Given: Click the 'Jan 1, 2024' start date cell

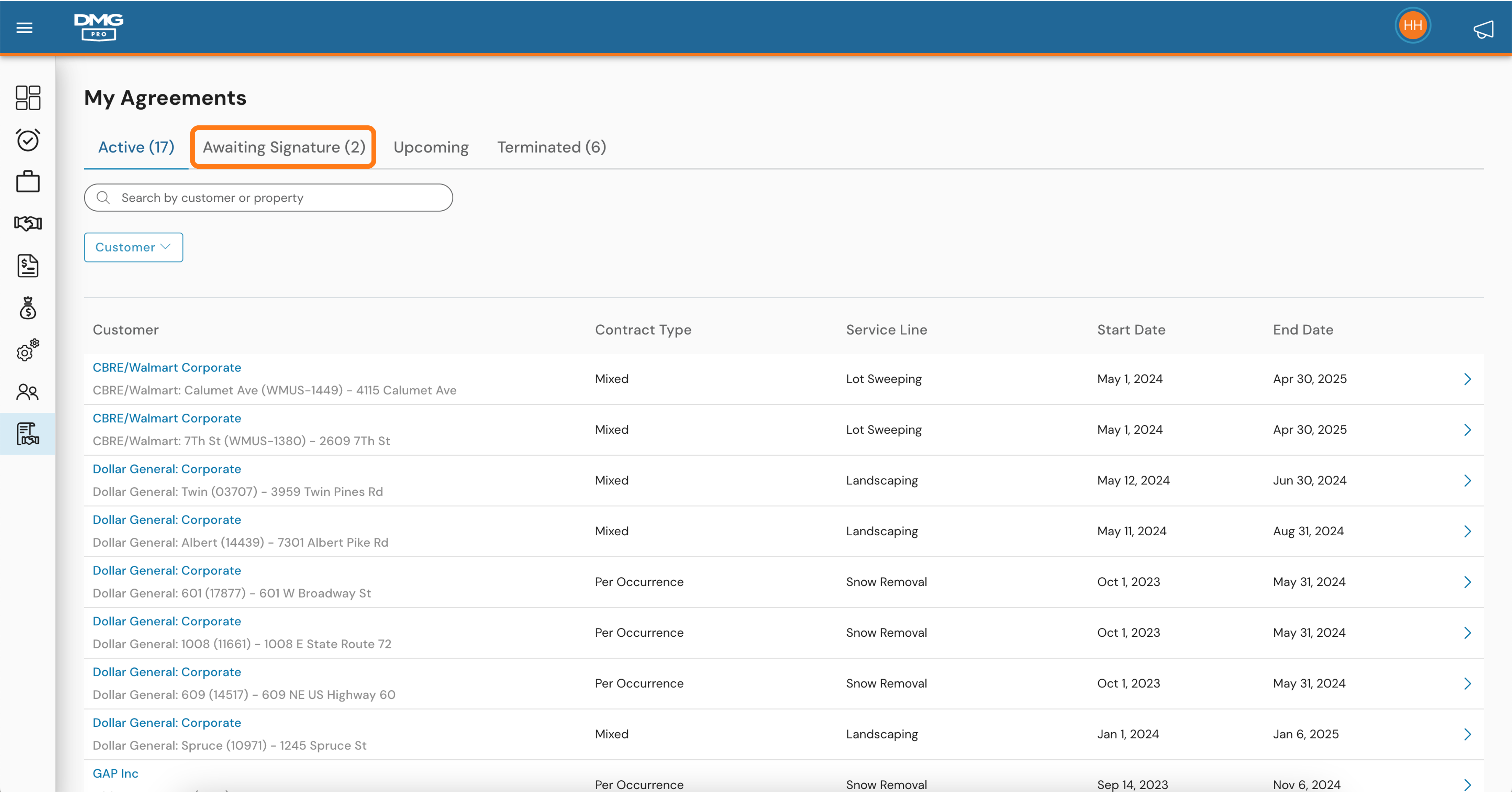Looking at the screenshot, I should [x=1128, y=735].
